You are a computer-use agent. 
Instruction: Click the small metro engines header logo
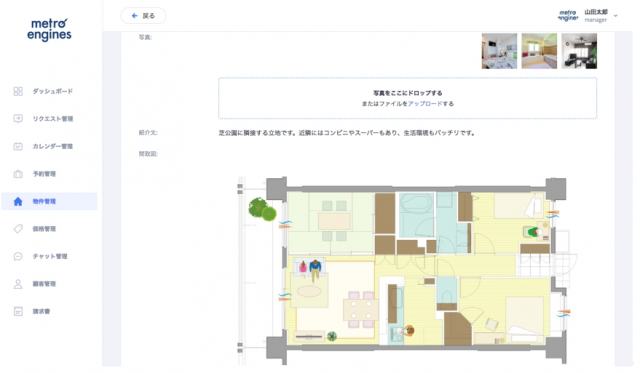click(568, 16)
